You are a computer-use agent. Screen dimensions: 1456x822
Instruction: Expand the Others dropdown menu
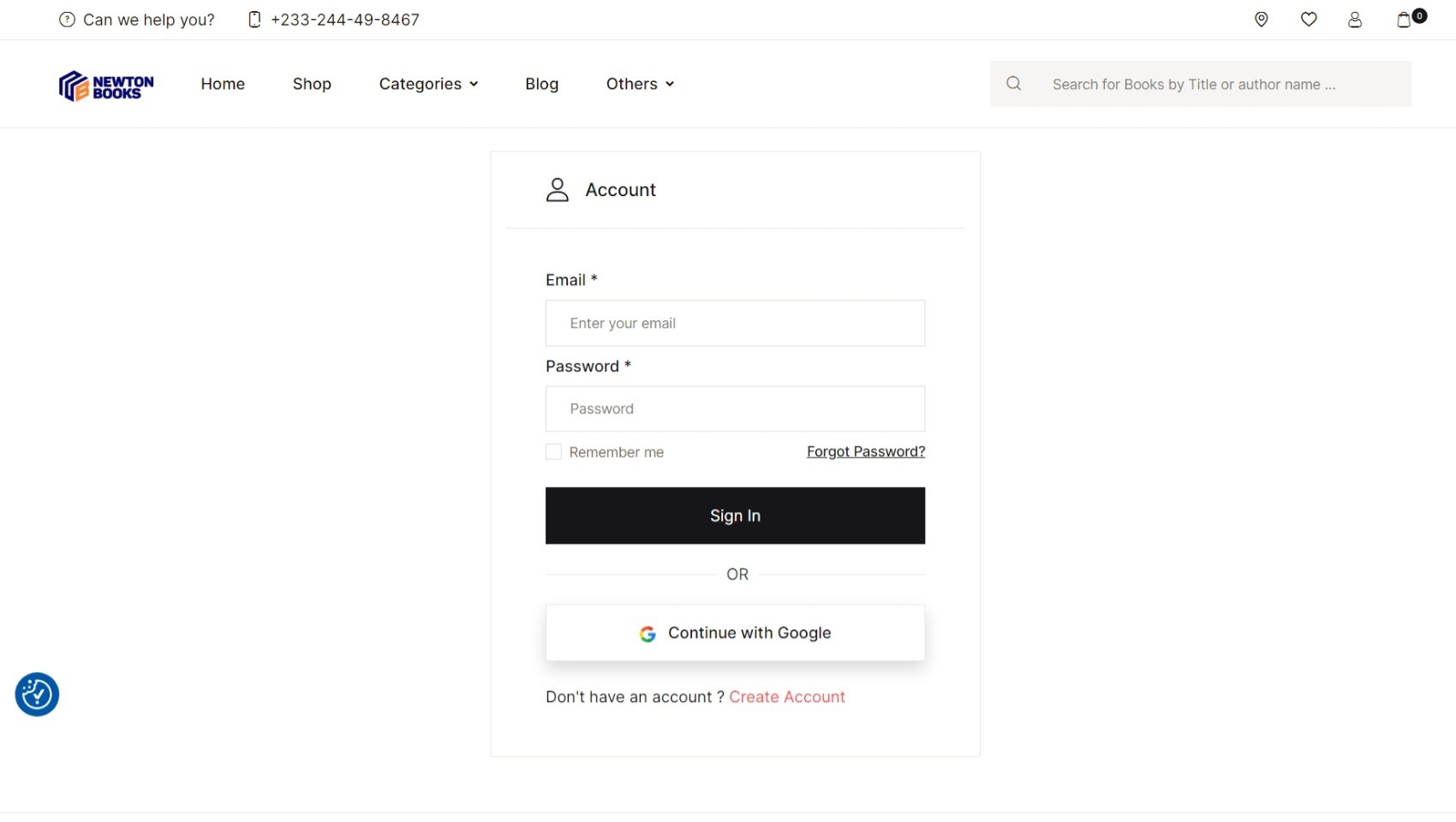[x=640, y=84]
